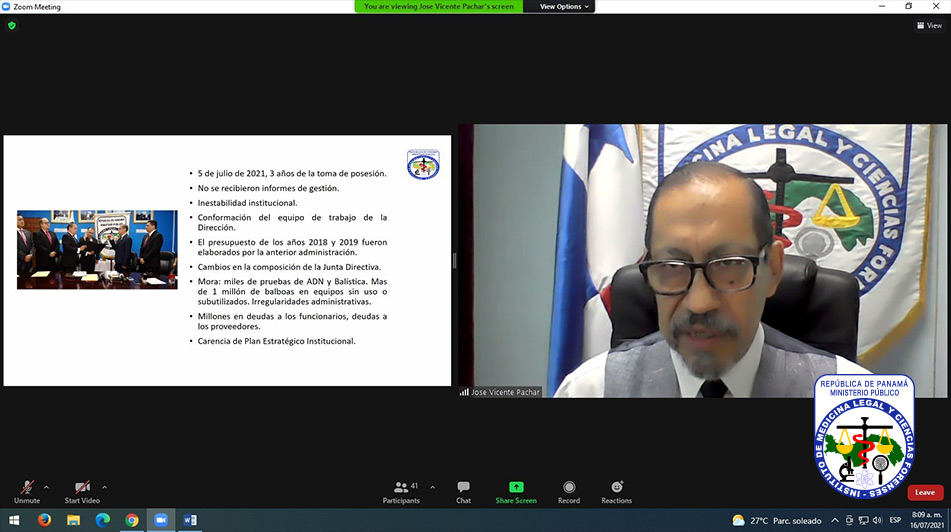Click the ESP language indicator

895,520
